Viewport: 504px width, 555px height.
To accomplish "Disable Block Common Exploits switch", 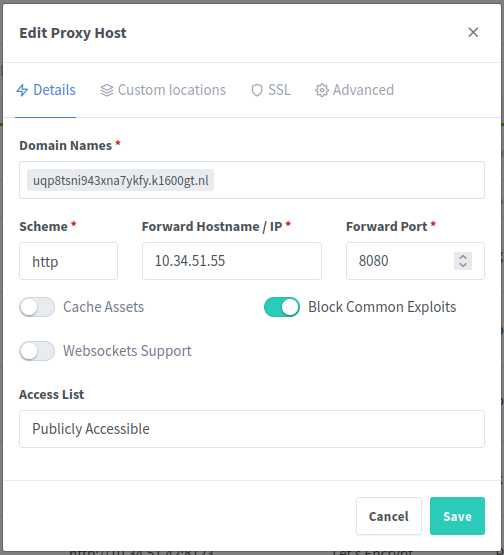I will click(x=282, y=307).
